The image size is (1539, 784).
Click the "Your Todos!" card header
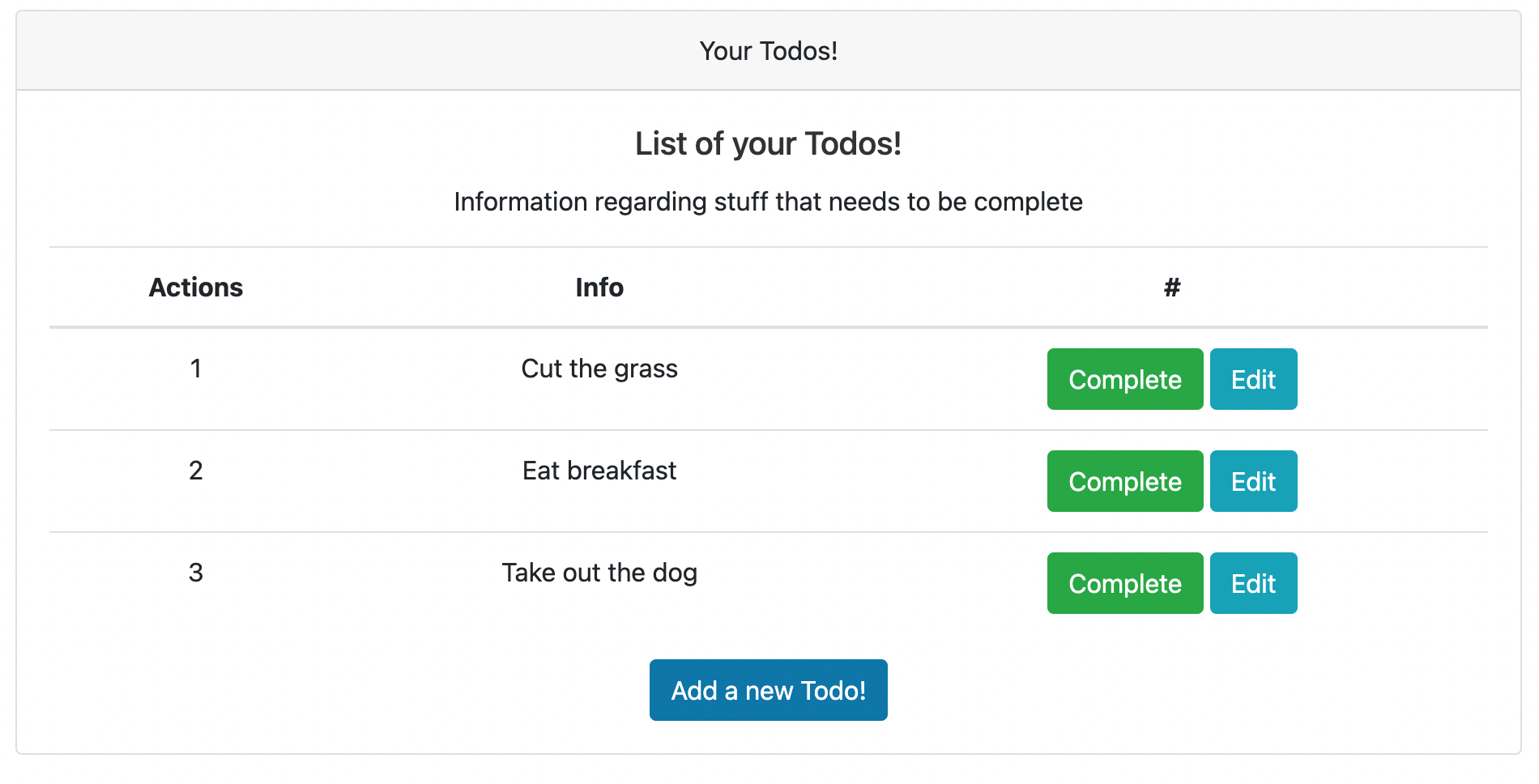point(768,51)
